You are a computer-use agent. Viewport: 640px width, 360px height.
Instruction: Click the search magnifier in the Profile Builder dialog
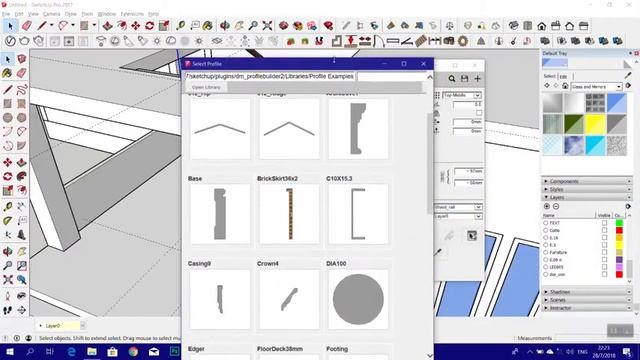tap(452, 78)
